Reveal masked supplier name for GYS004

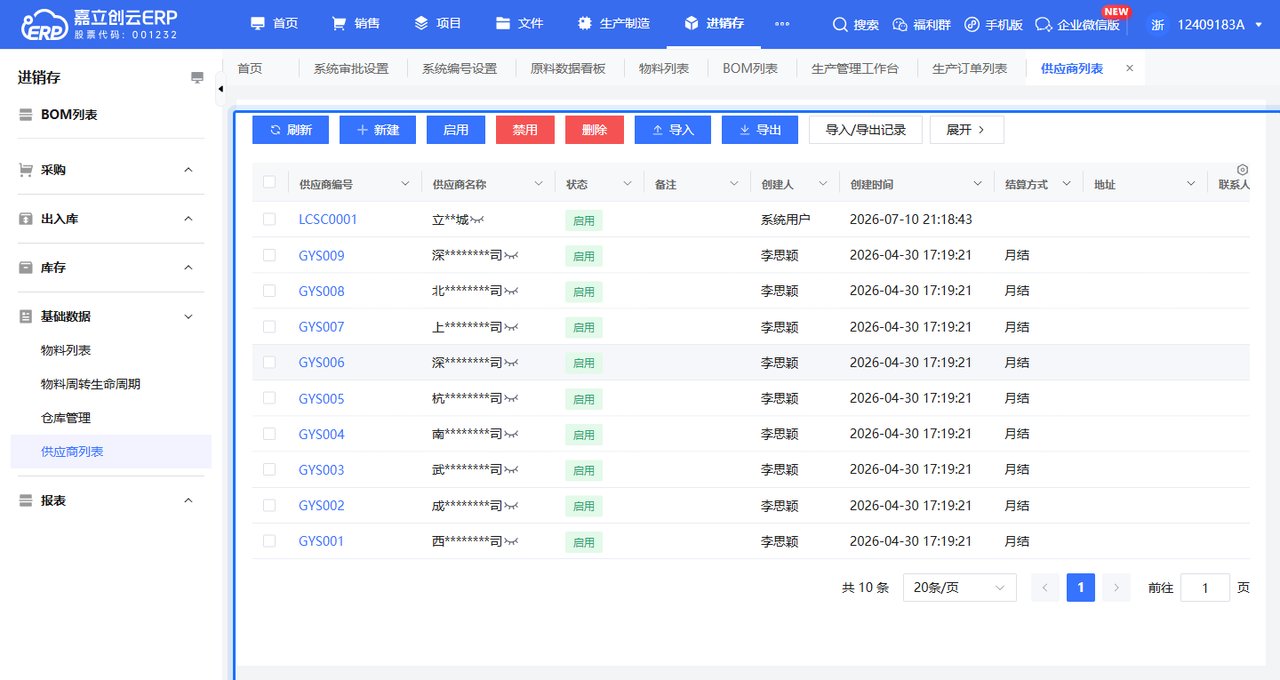coord(511,434)
